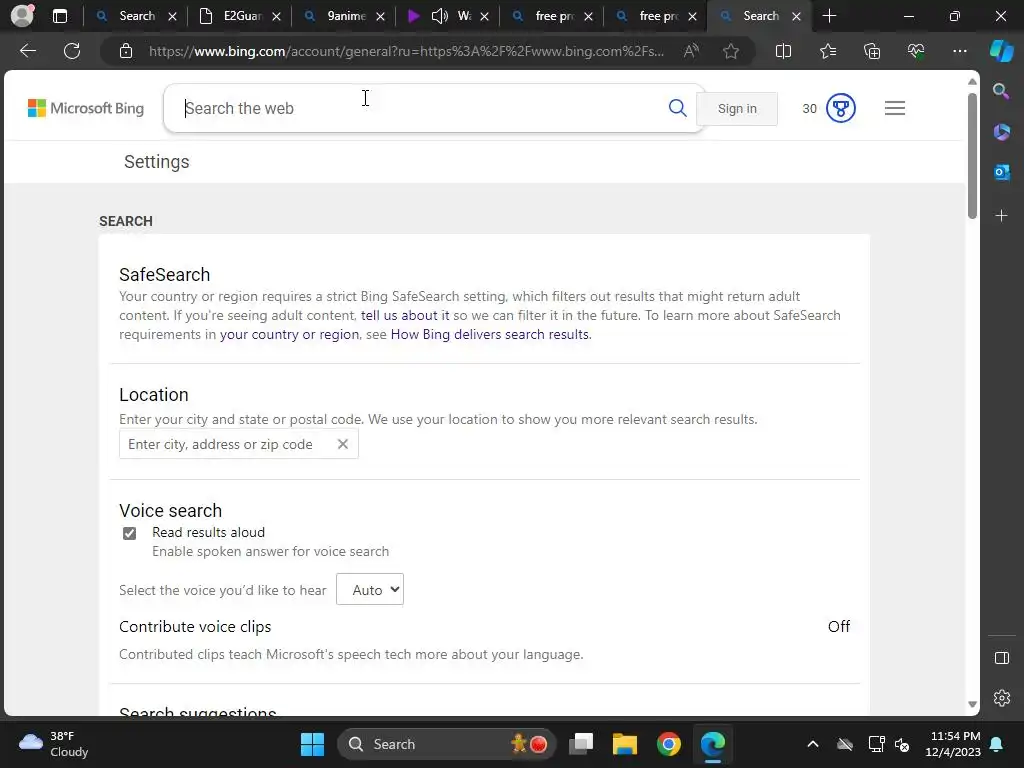1024x768 pixels.
Task: Go to Microsoft Bing home logo
Action: 86,108
